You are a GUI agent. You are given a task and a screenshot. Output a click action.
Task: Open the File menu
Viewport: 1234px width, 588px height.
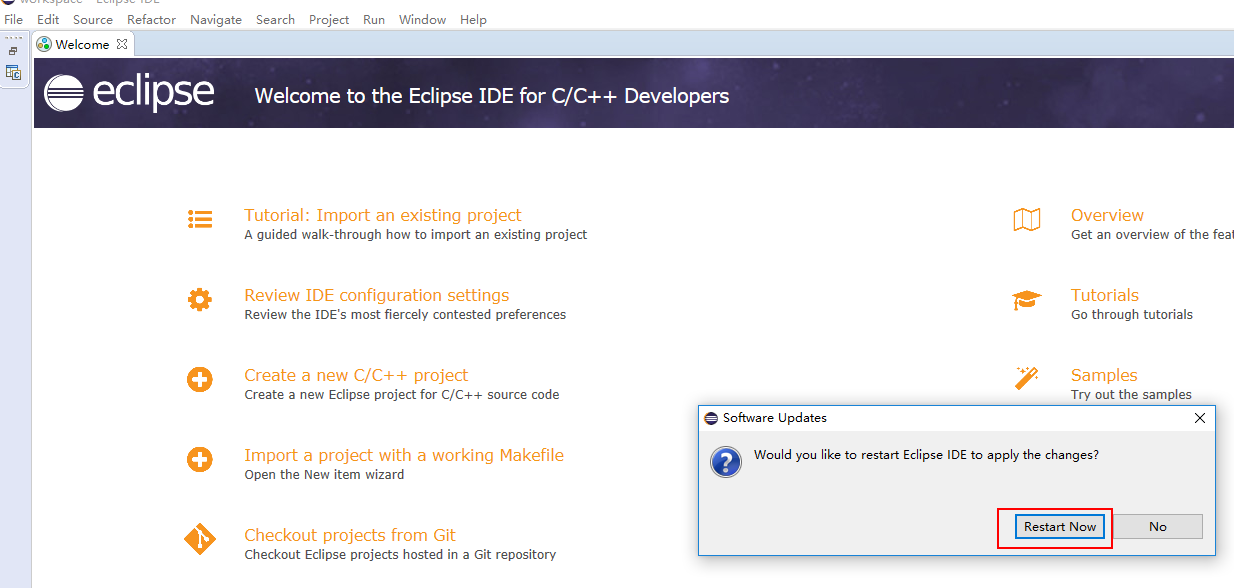click(13, 19)
